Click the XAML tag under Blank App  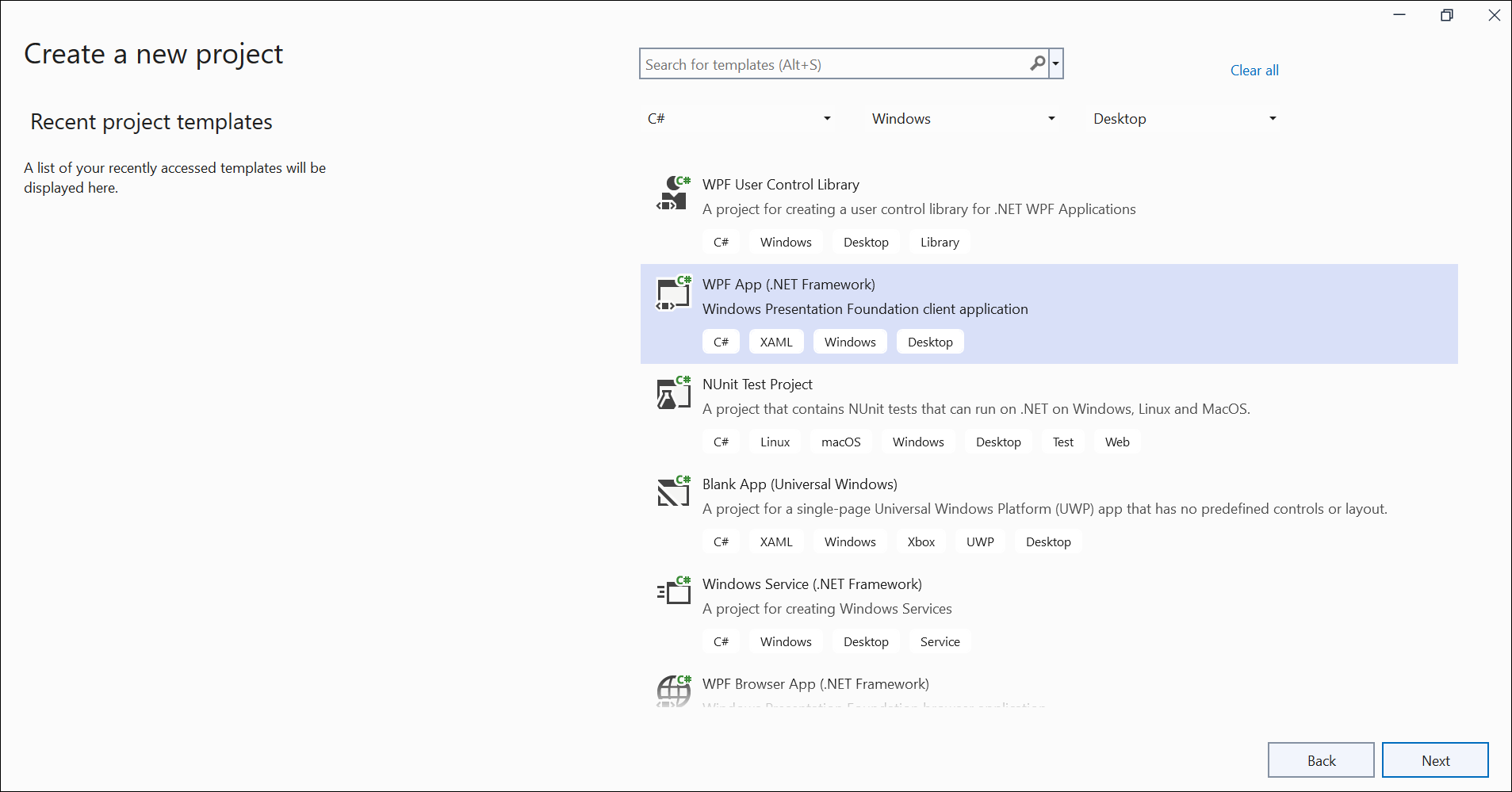tap(776, 542)
